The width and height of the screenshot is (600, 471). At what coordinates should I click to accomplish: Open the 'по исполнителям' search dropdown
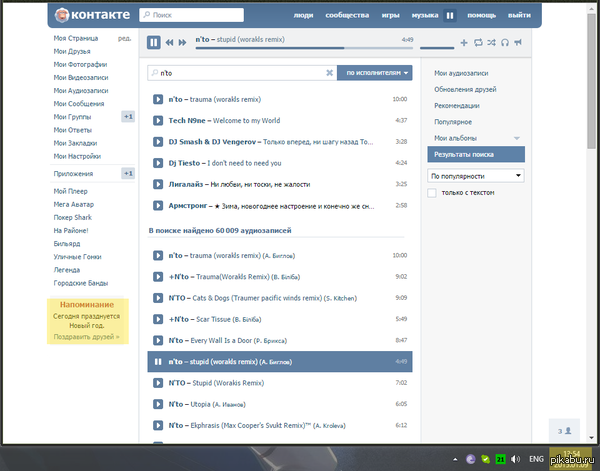click(x=375, y=73)
